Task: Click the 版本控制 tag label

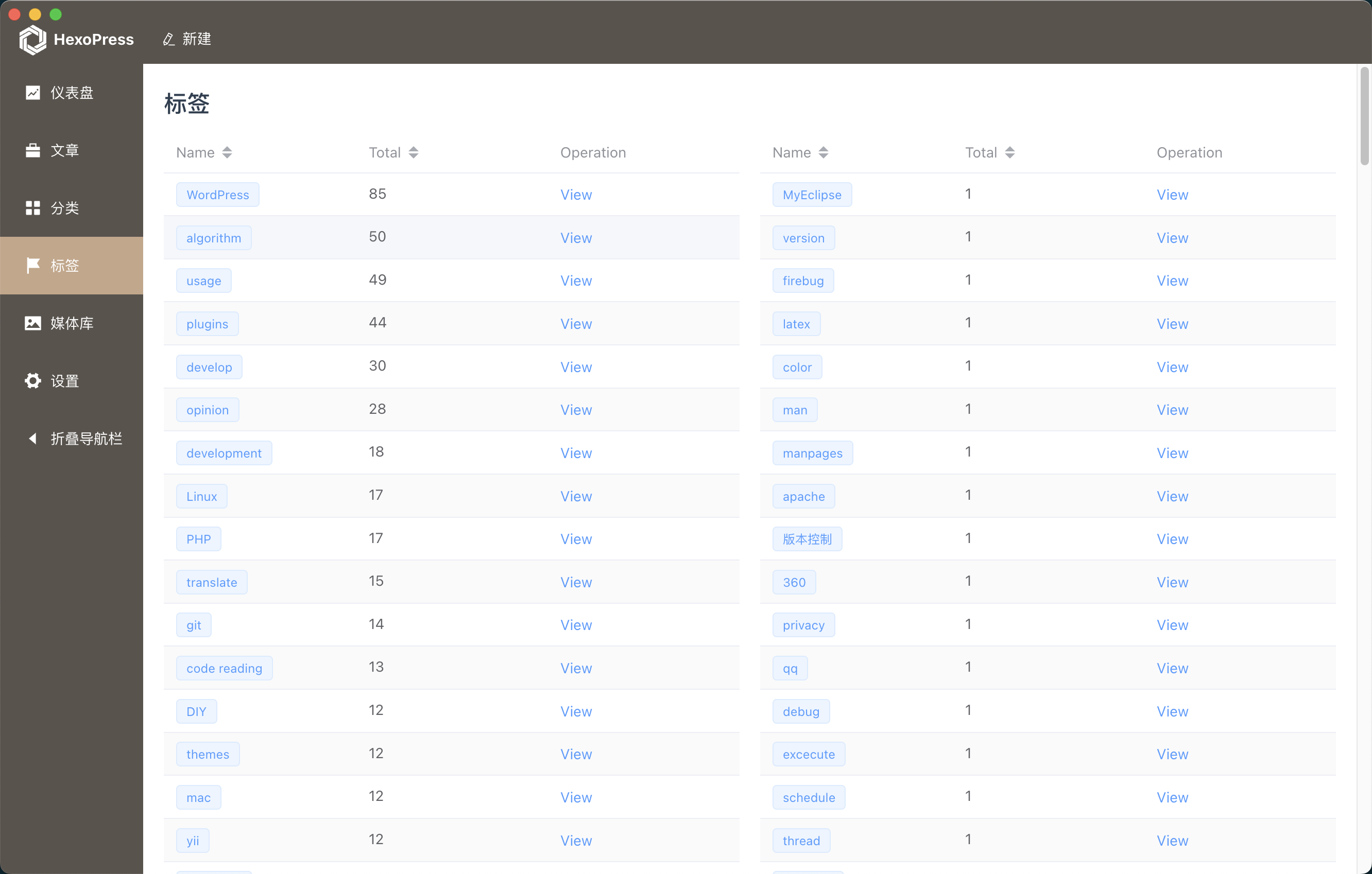Action: coord(807,539)
